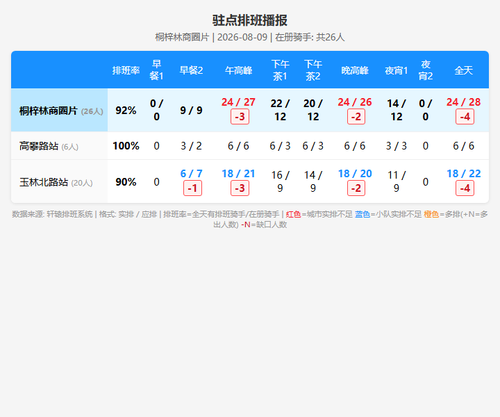
Task: Click 玉林北路站 夜宵2 value 0
Action: (425, 182)
